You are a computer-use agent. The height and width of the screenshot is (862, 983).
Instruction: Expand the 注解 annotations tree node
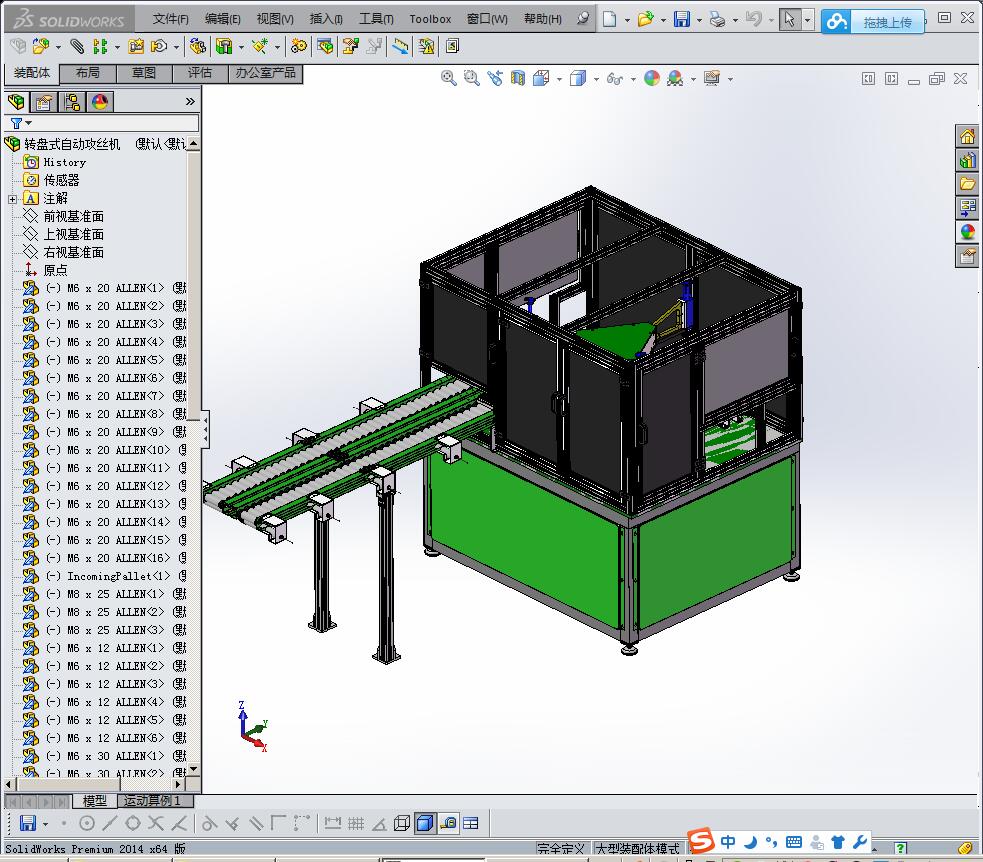(12, 199)
